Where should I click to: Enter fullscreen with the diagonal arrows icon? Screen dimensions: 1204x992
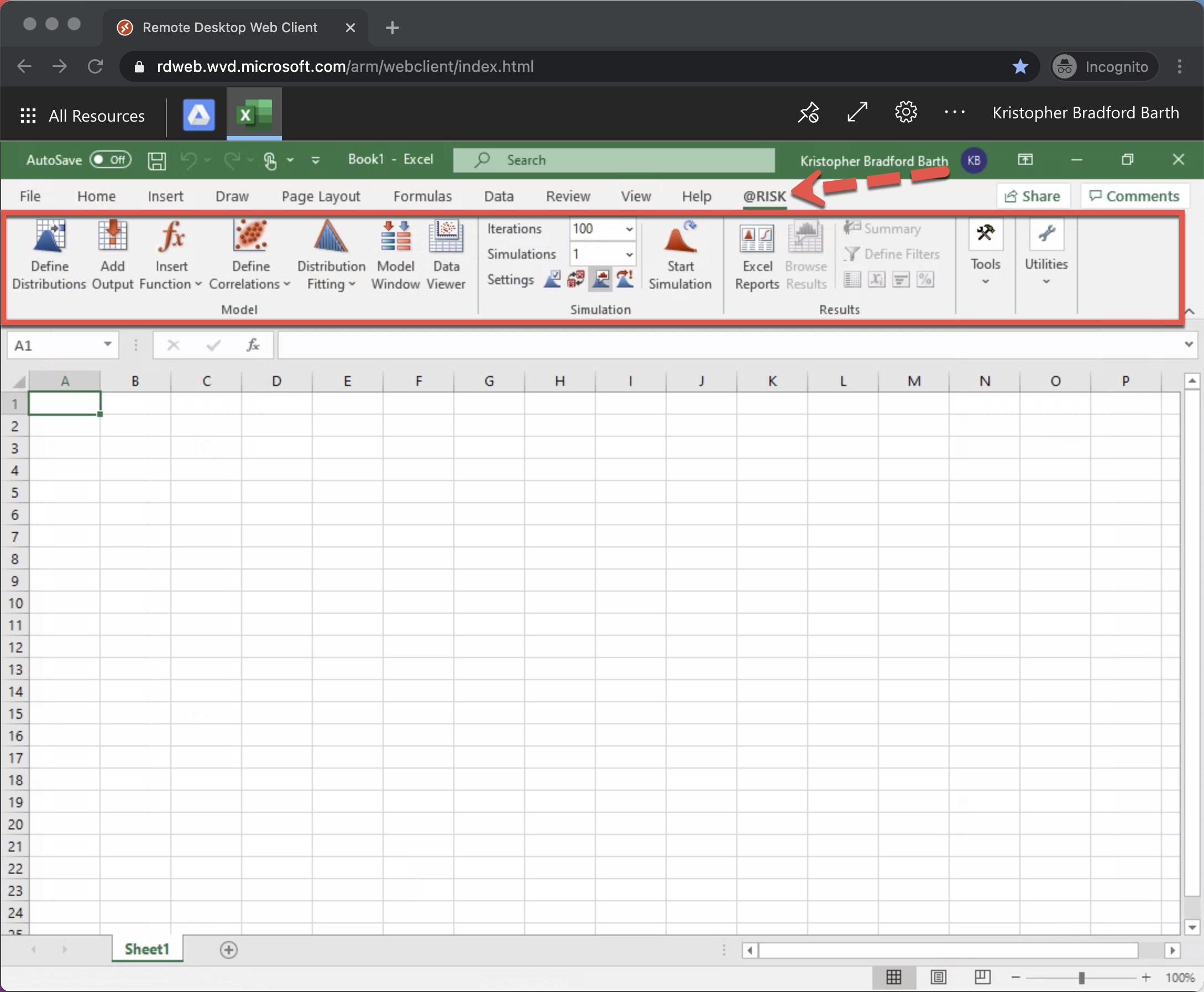[x=857, y=112]
